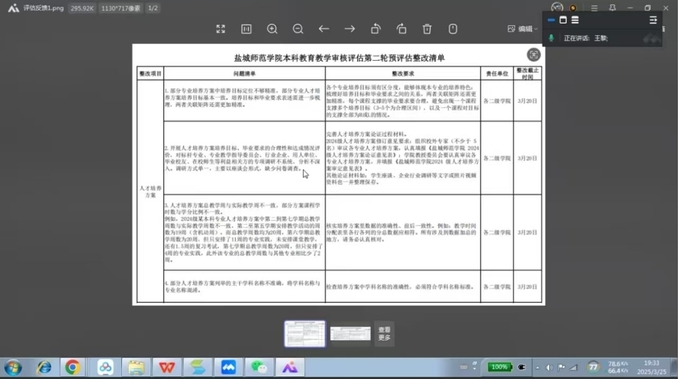Go to next image with right arrow
This screenshot has width=678, height=379.
tap(349, 29)
